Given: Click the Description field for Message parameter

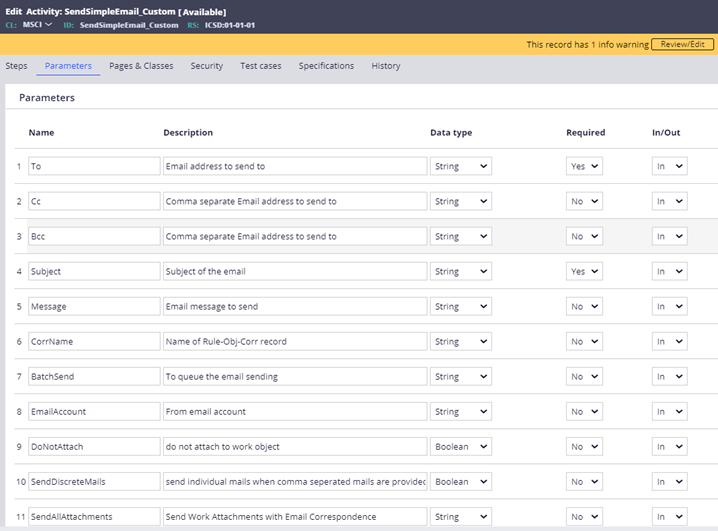Looking at the screenshot, I should (295, 306).
